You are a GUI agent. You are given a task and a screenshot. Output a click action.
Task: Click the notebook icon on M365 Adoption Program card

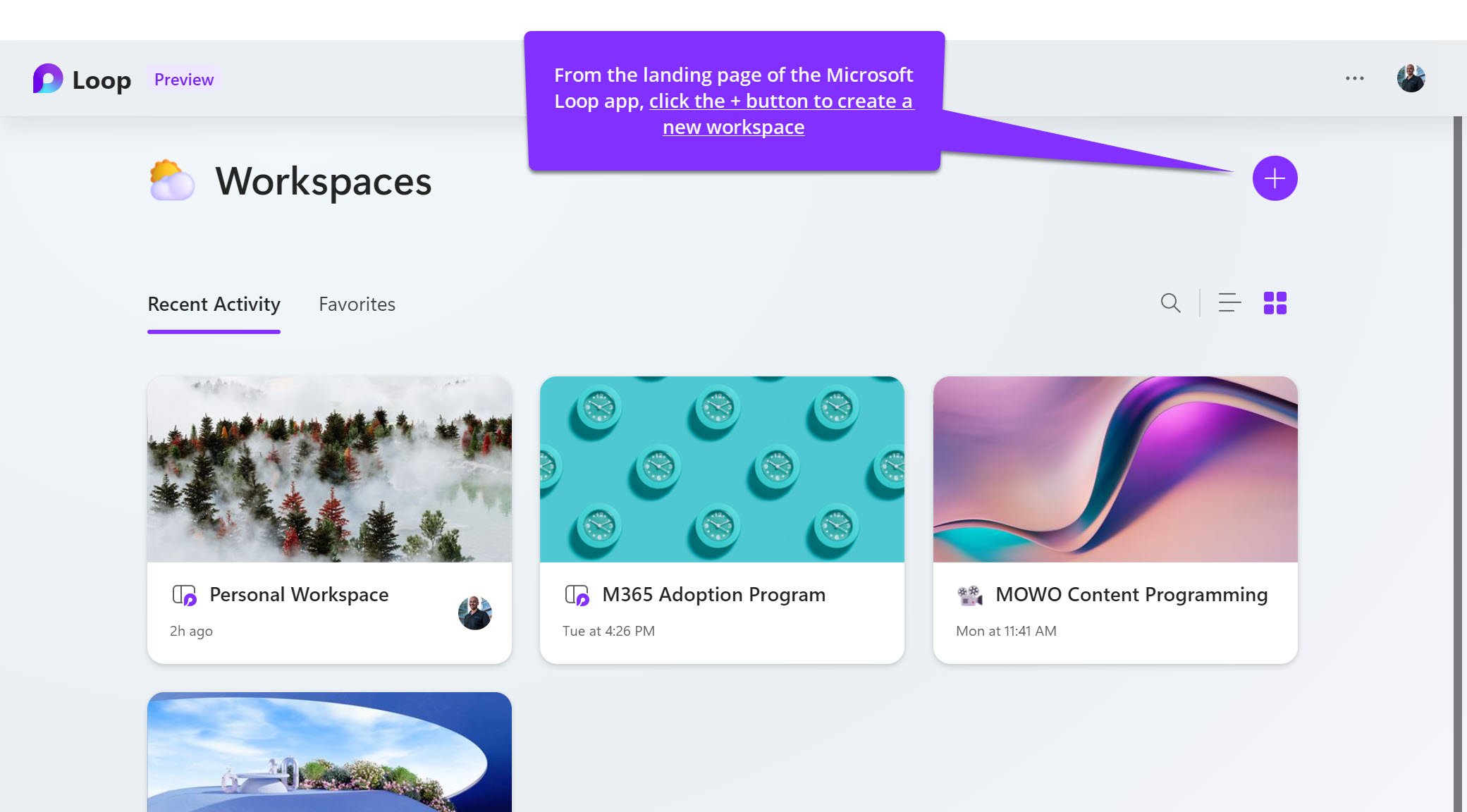click(577, 594)
